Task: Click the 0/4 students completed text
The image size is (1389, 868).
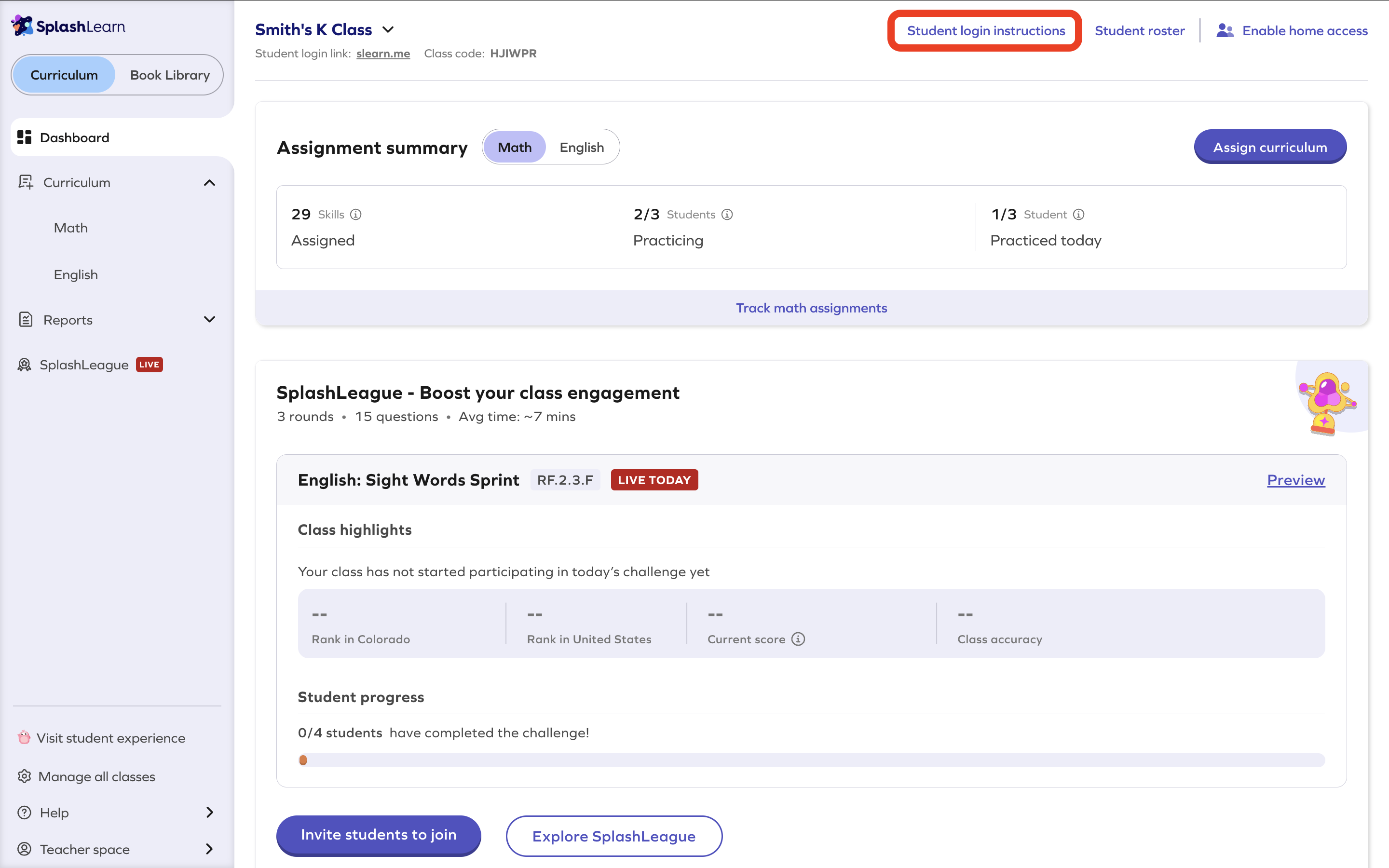Action: (443, 732)
